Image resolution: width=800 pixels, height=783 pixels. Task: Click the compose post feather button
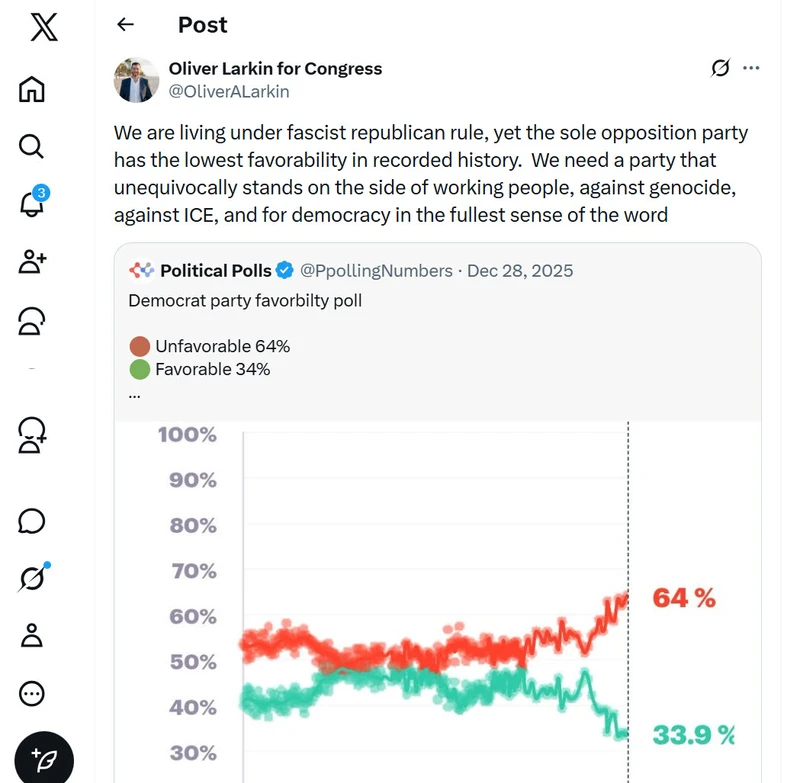click(x=44, y=759)
